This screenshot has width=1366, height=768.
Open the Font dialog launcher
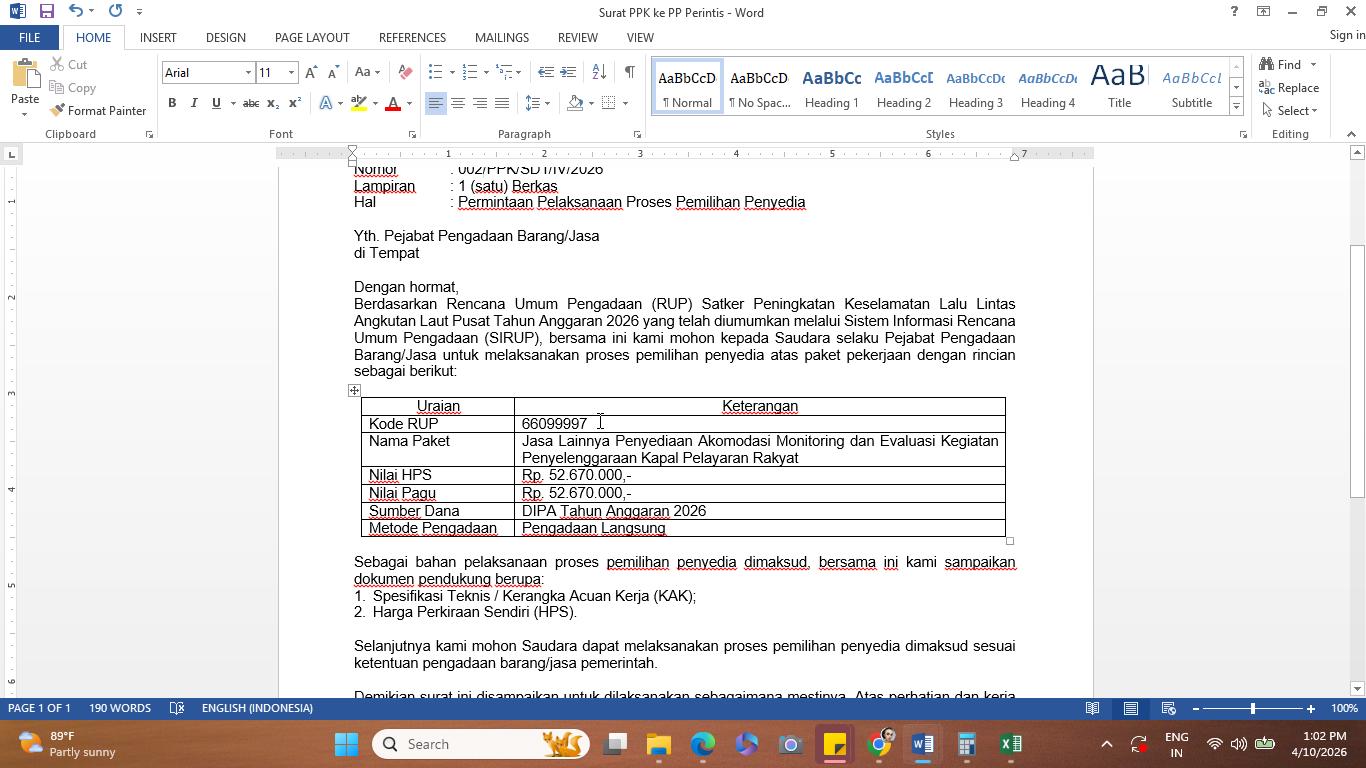point(412,134)
